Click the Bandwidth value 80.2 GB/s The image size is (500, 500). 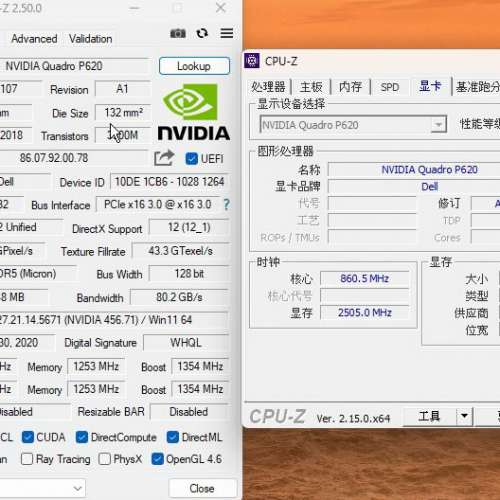179,297
